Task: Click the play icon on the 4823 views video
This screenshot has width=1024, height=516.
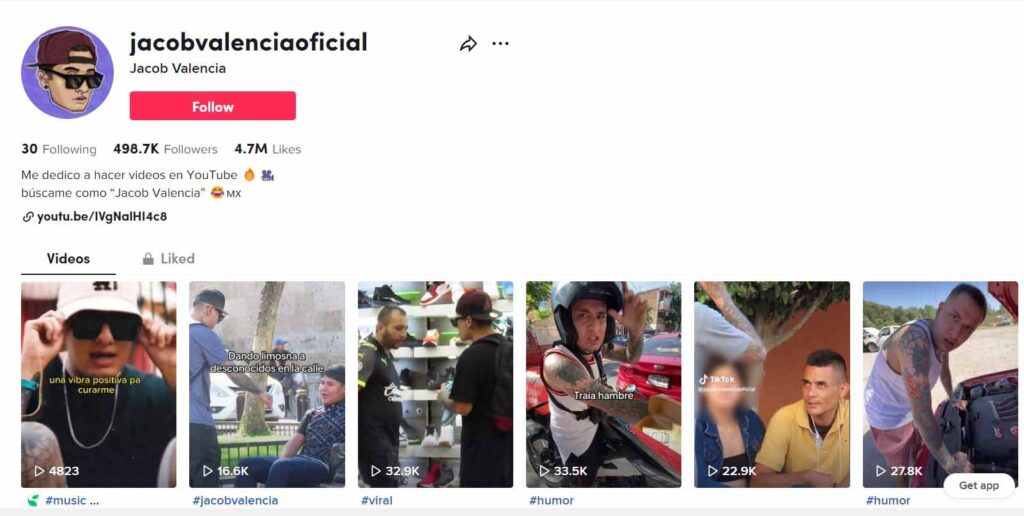Action: click(39, 470)
